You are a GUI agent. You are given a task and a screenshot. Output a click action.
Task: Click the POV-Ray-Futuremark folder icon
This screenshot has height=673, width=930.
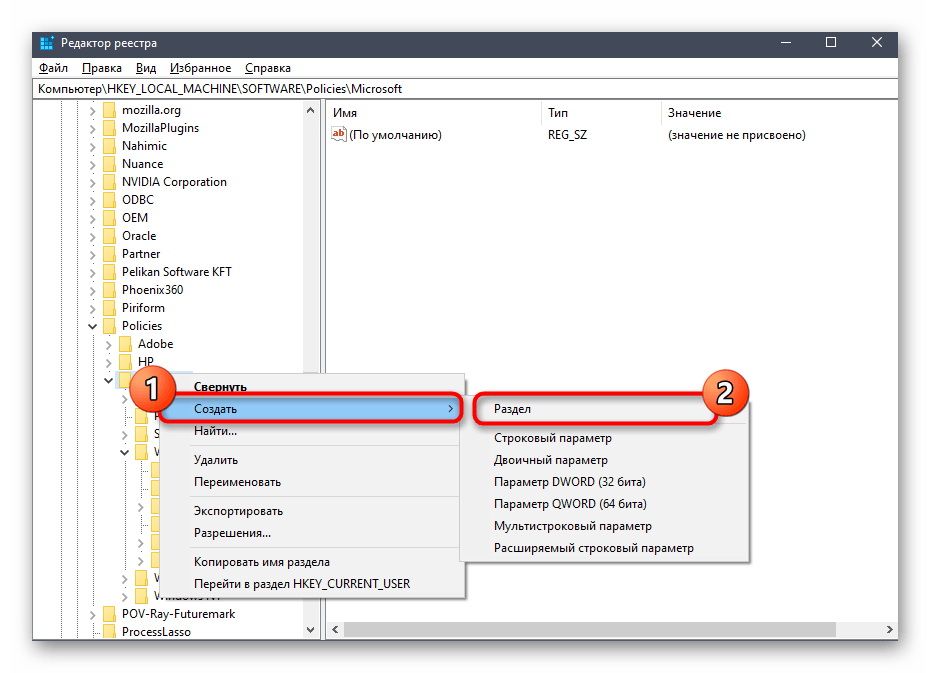click(x=109, y=614)
